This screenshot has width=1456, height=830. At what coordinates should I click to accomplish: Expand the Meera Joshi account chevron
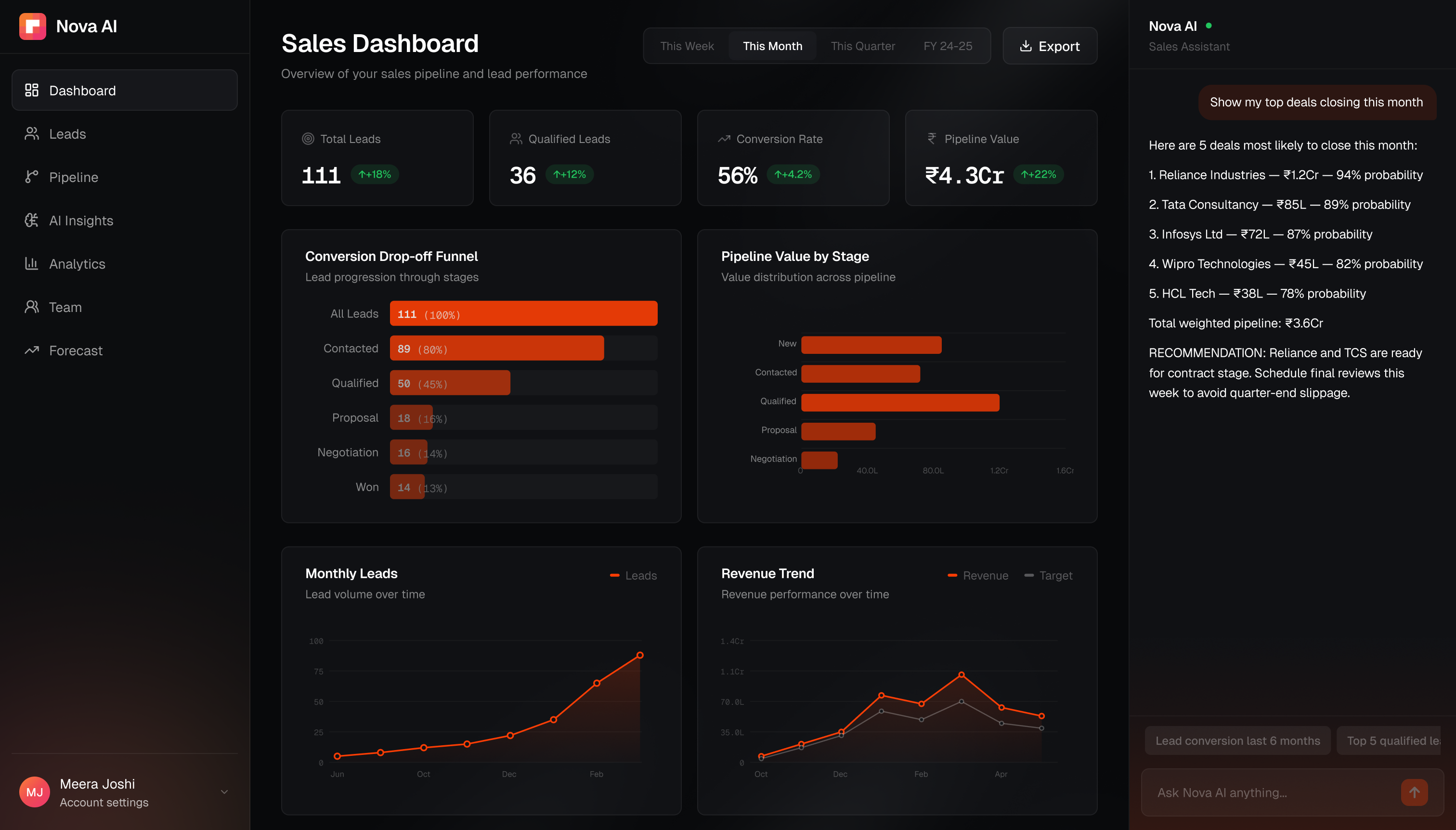click(x=224, y=792)
